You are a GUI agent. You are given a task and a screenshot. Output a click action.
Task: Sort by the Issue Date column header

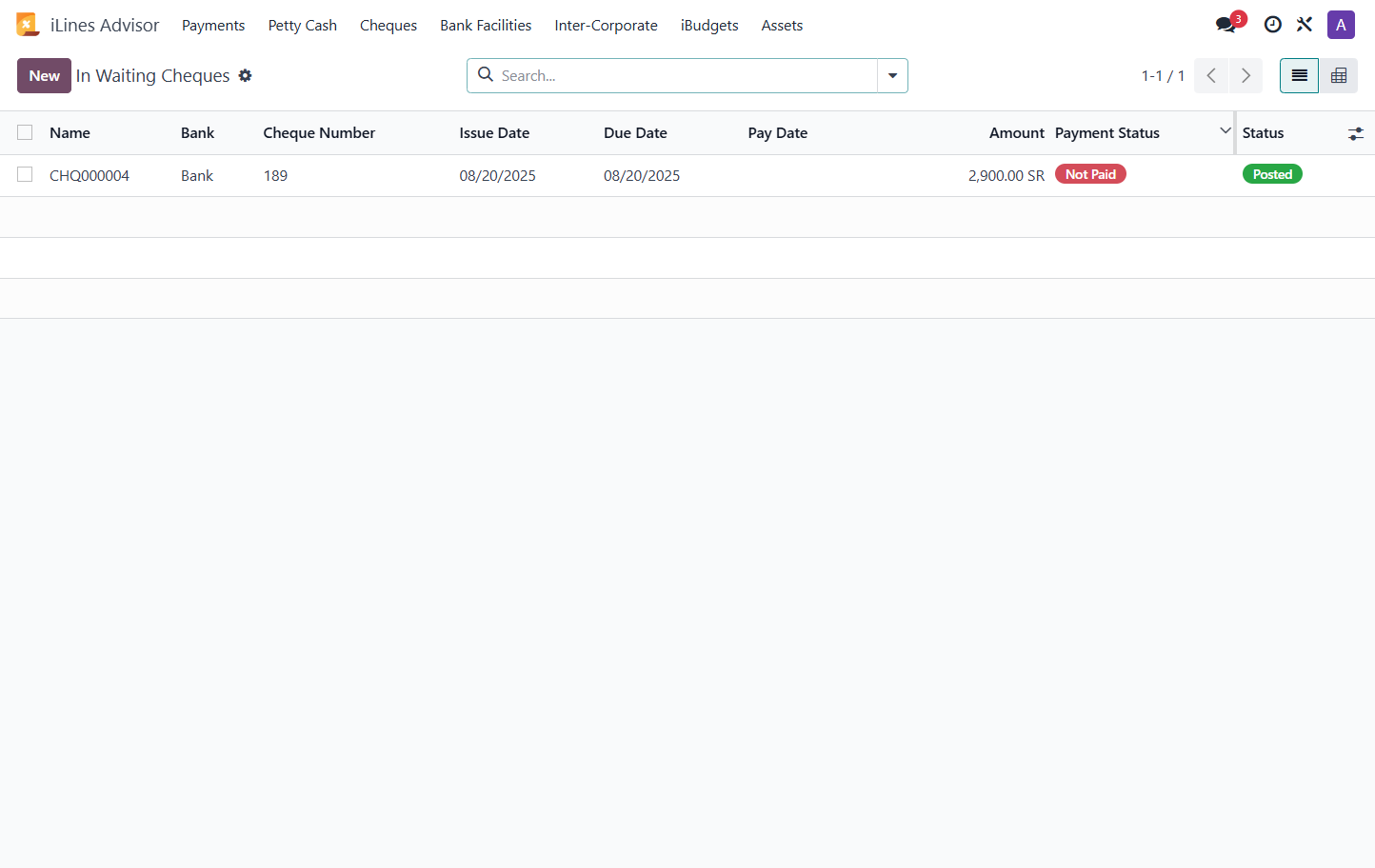point(494,133)
